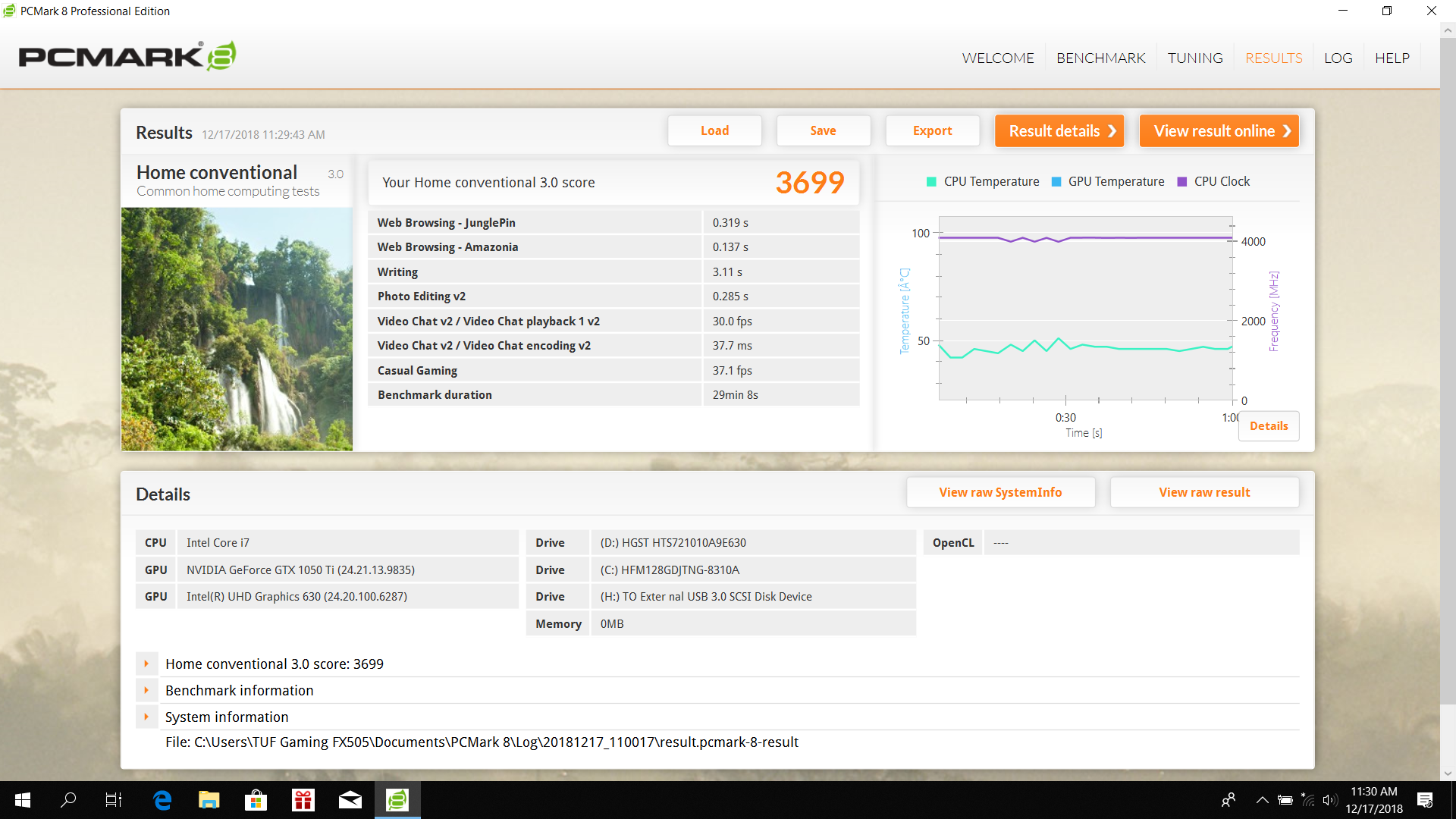Viewport: 1456px width, 819px height.
Task: Select the Writing result row
Action: click(x=613, y=271)
